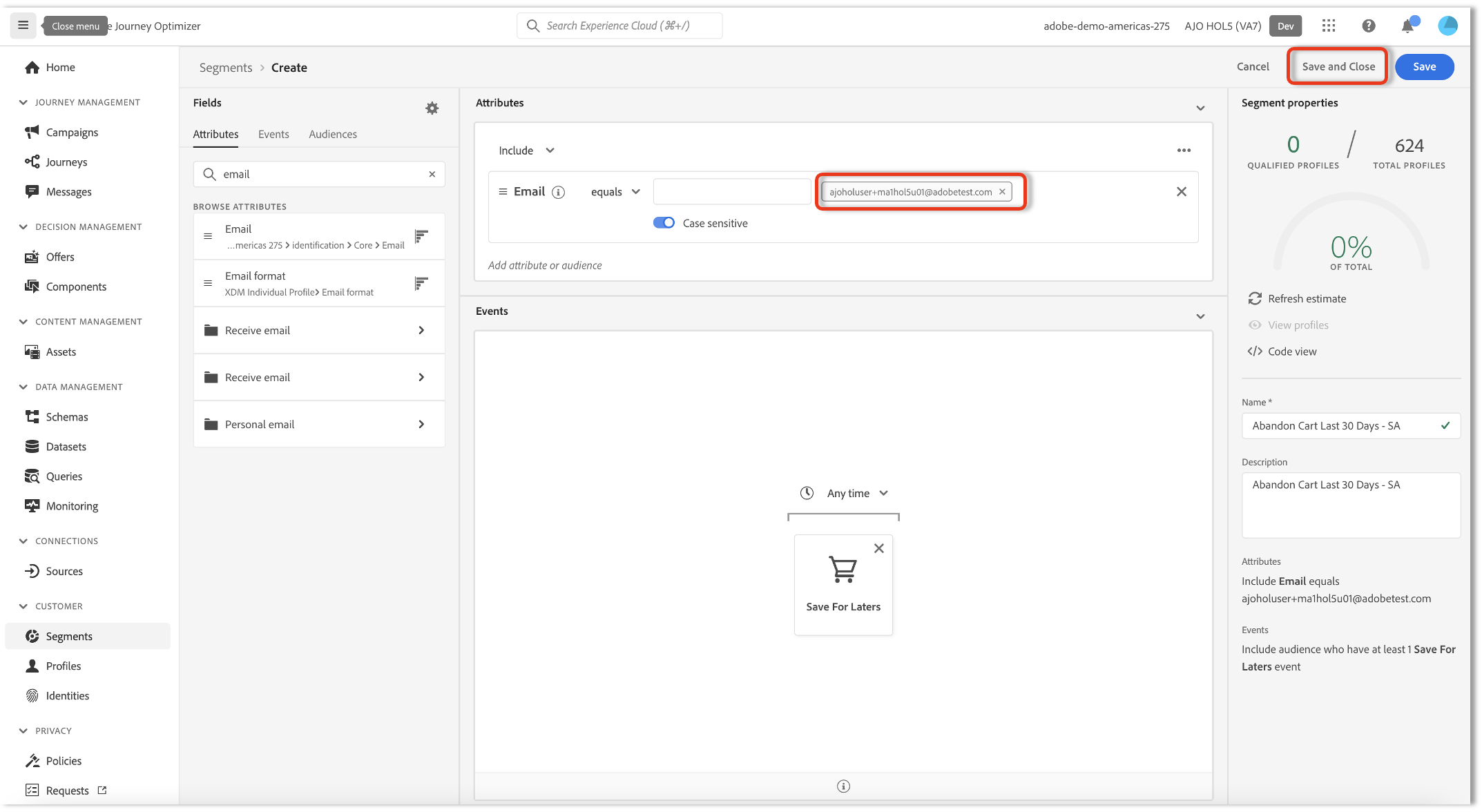Click the Save and Close button
This screenshot has width=1482, height=812.
pos(1338,66)
